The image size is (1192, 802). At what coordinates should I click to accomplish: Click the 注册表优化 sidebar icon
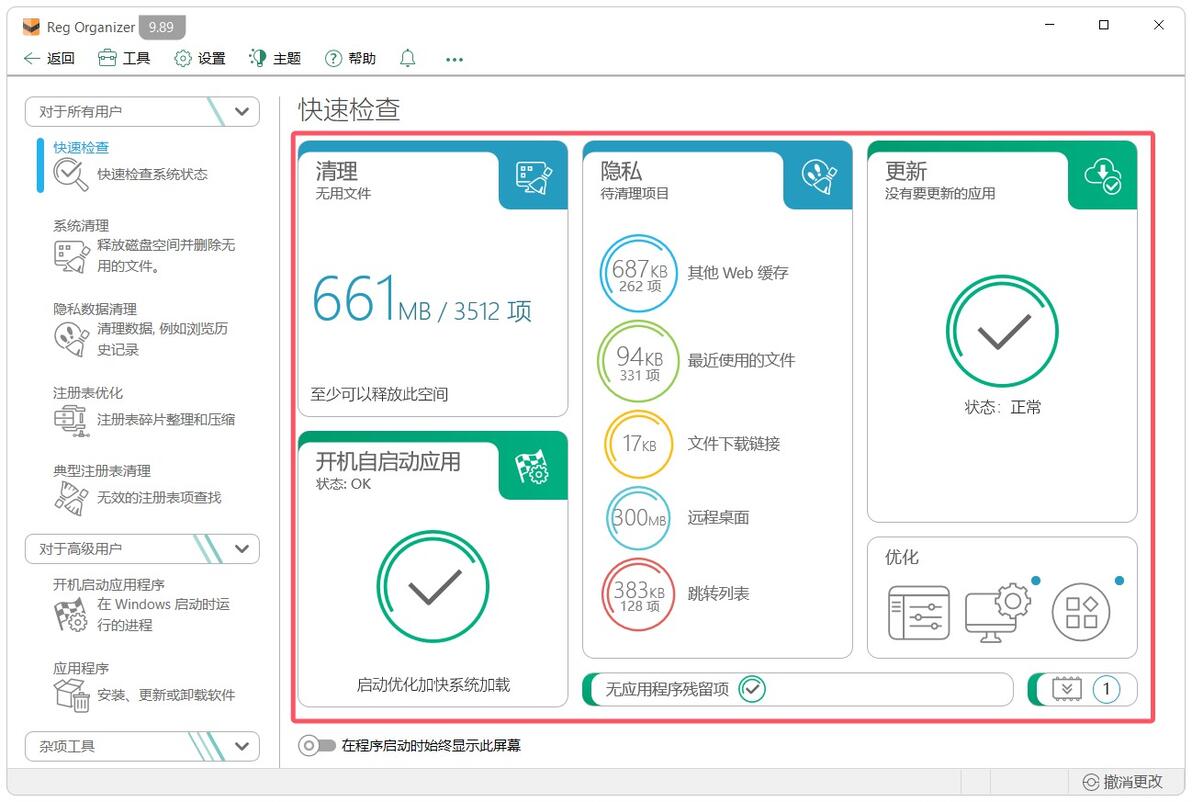[x=71, y=420]
